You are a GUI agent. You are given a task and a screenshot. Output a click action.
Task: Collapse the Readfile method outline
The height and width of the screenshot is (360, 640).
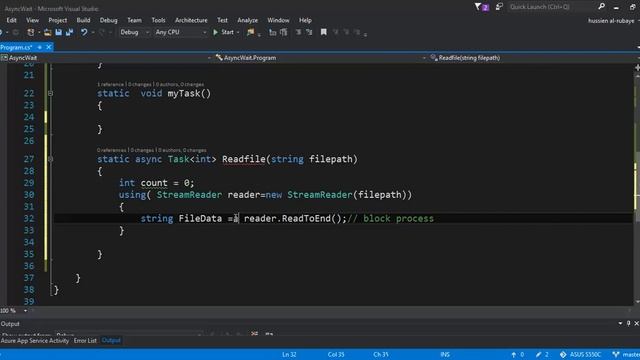click(50, 159)
